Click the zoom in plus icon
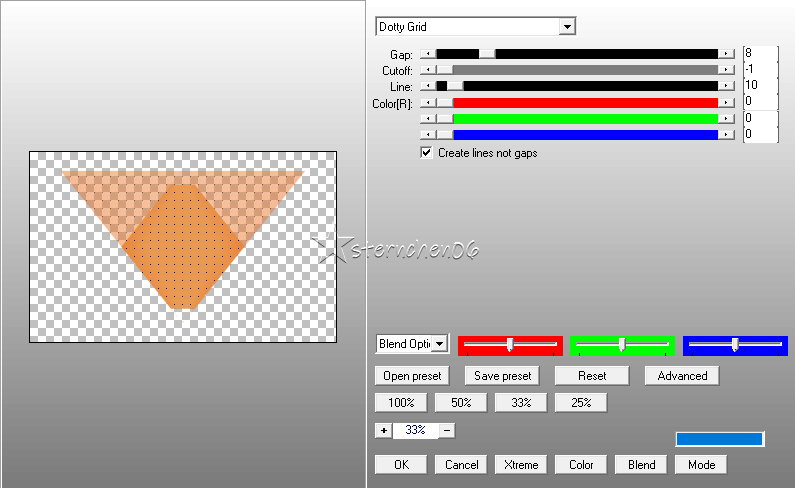Viewport: 795px width, 488px height. (x=384, y=430)
